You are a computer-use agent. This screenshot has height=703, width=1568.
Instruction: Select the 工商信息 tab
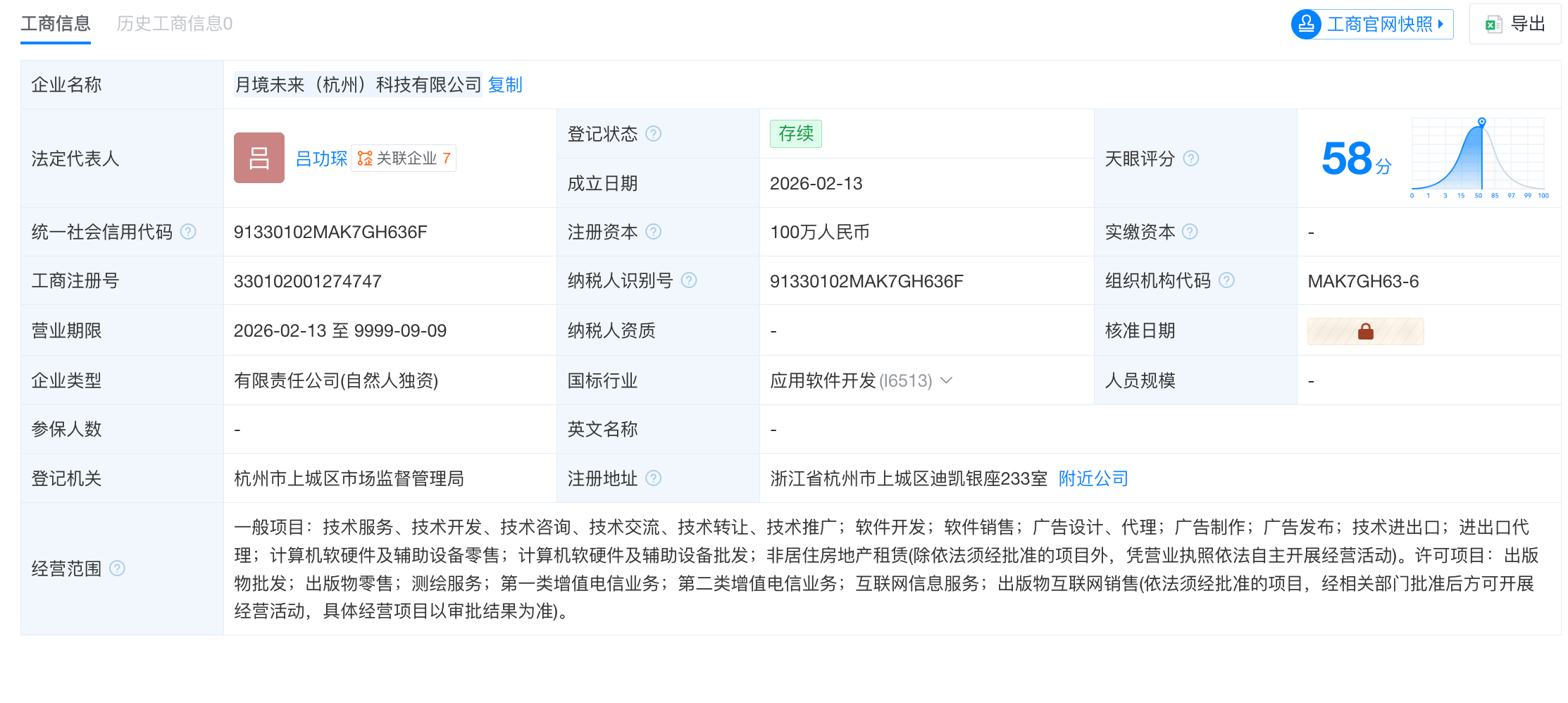pos(56,24)
